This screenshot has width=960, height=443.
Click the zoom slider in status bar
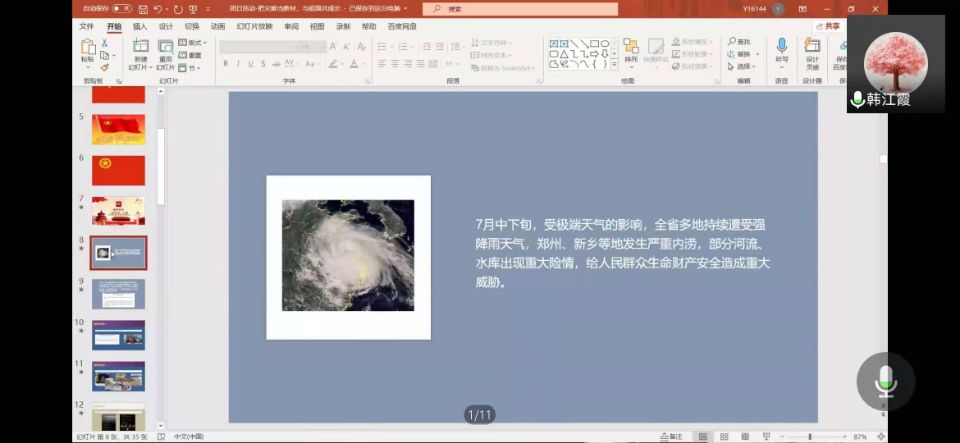tap(810, 437)
